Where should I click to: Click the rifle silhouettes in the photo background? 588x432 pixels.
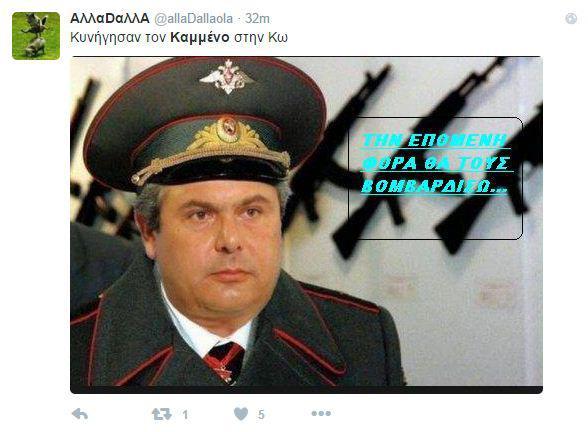[x=416, y=158]
